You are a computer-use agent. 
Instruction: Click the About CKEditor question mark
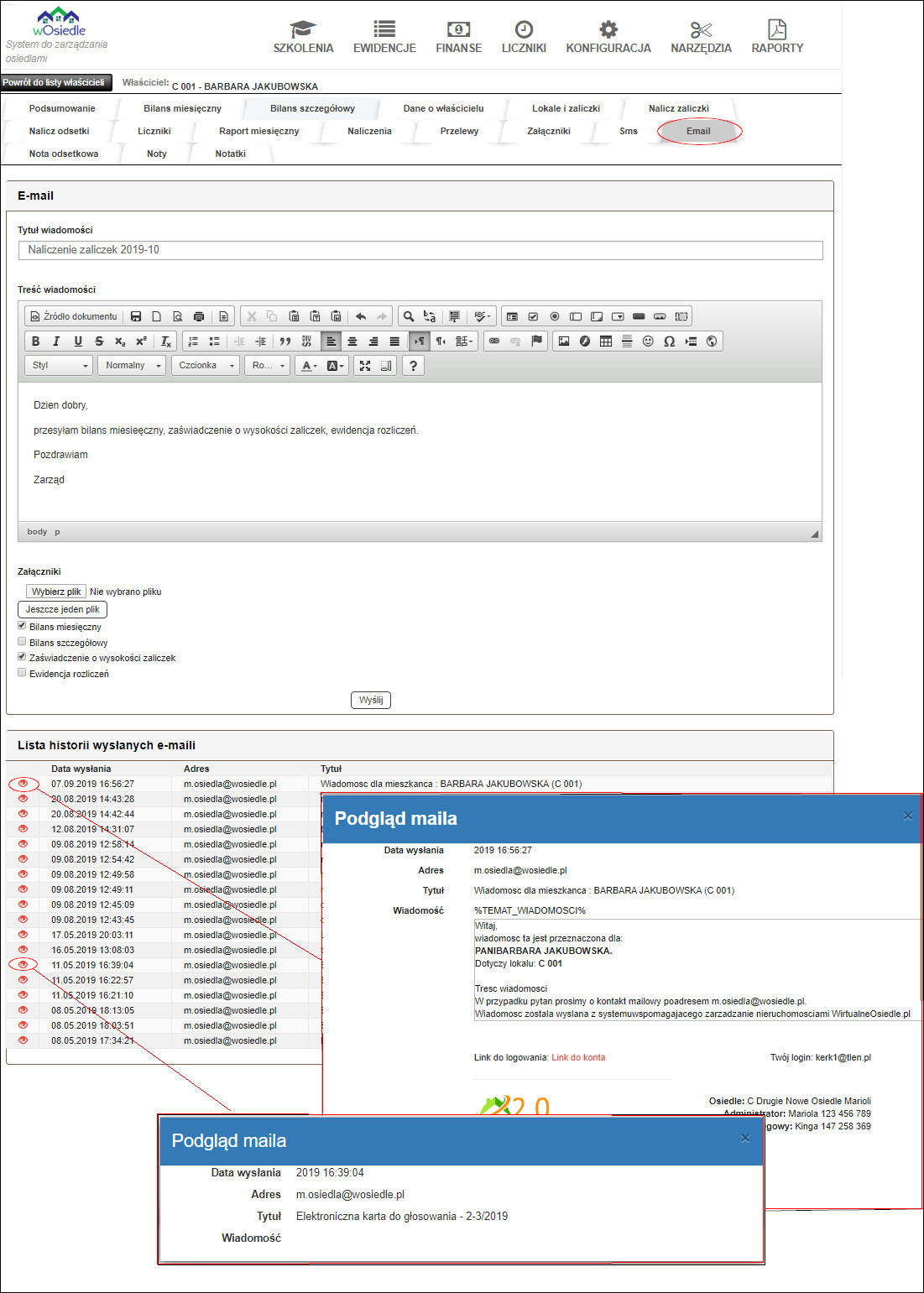tap(413, 366)
